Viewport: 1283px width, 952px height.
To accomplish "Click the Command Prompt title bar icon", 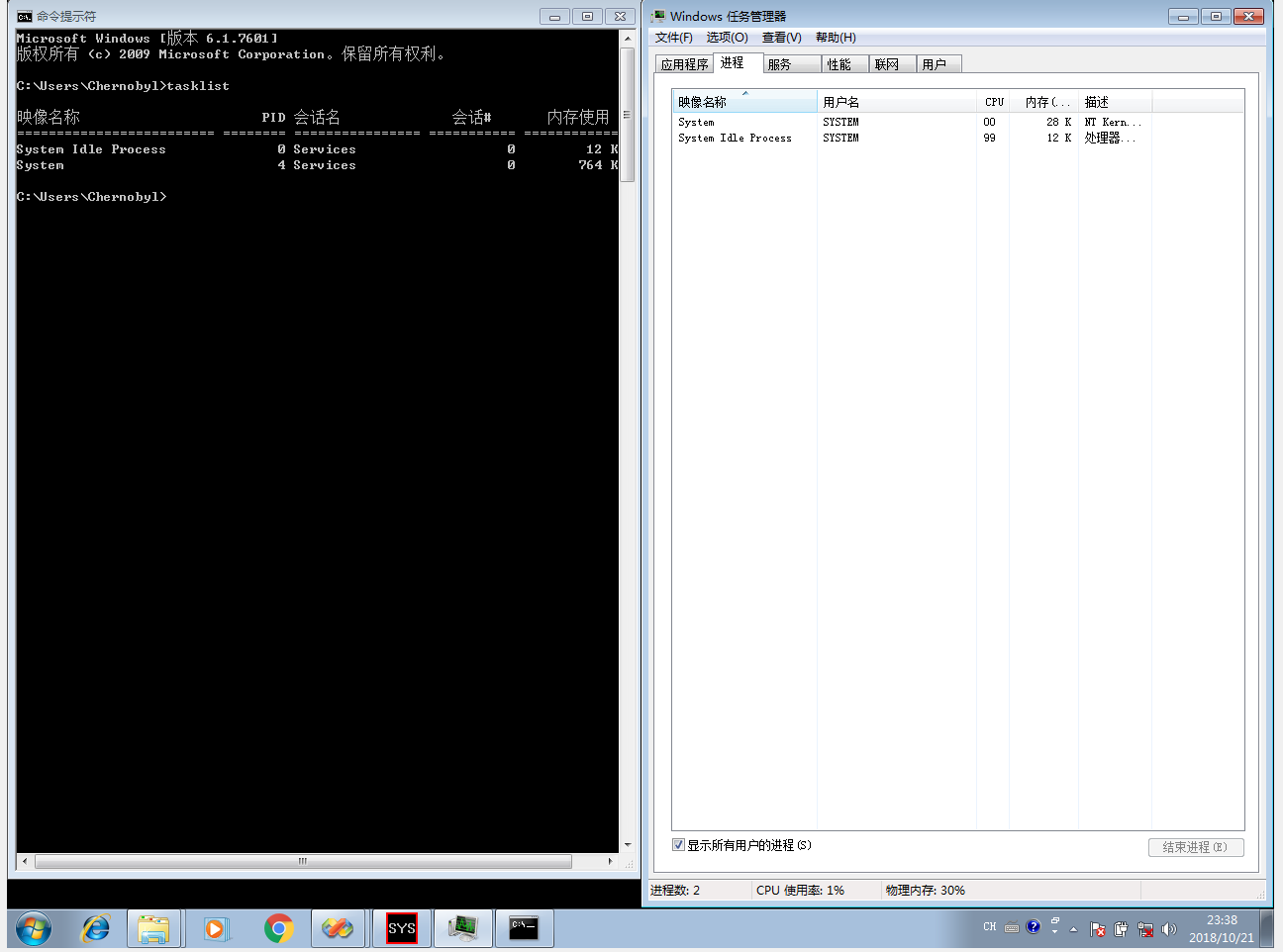I will click(25, 16).
